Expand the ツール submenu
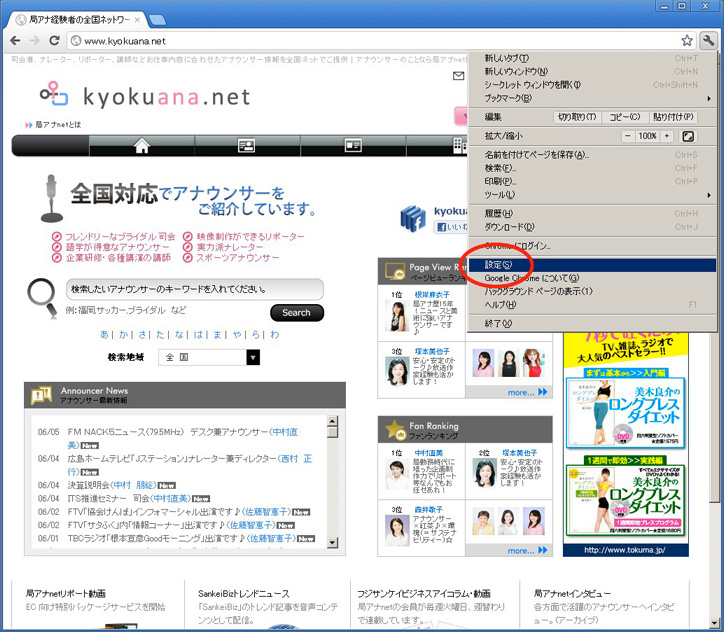The width and height of the screenshot is (724, 632). [x=592, y=195]
